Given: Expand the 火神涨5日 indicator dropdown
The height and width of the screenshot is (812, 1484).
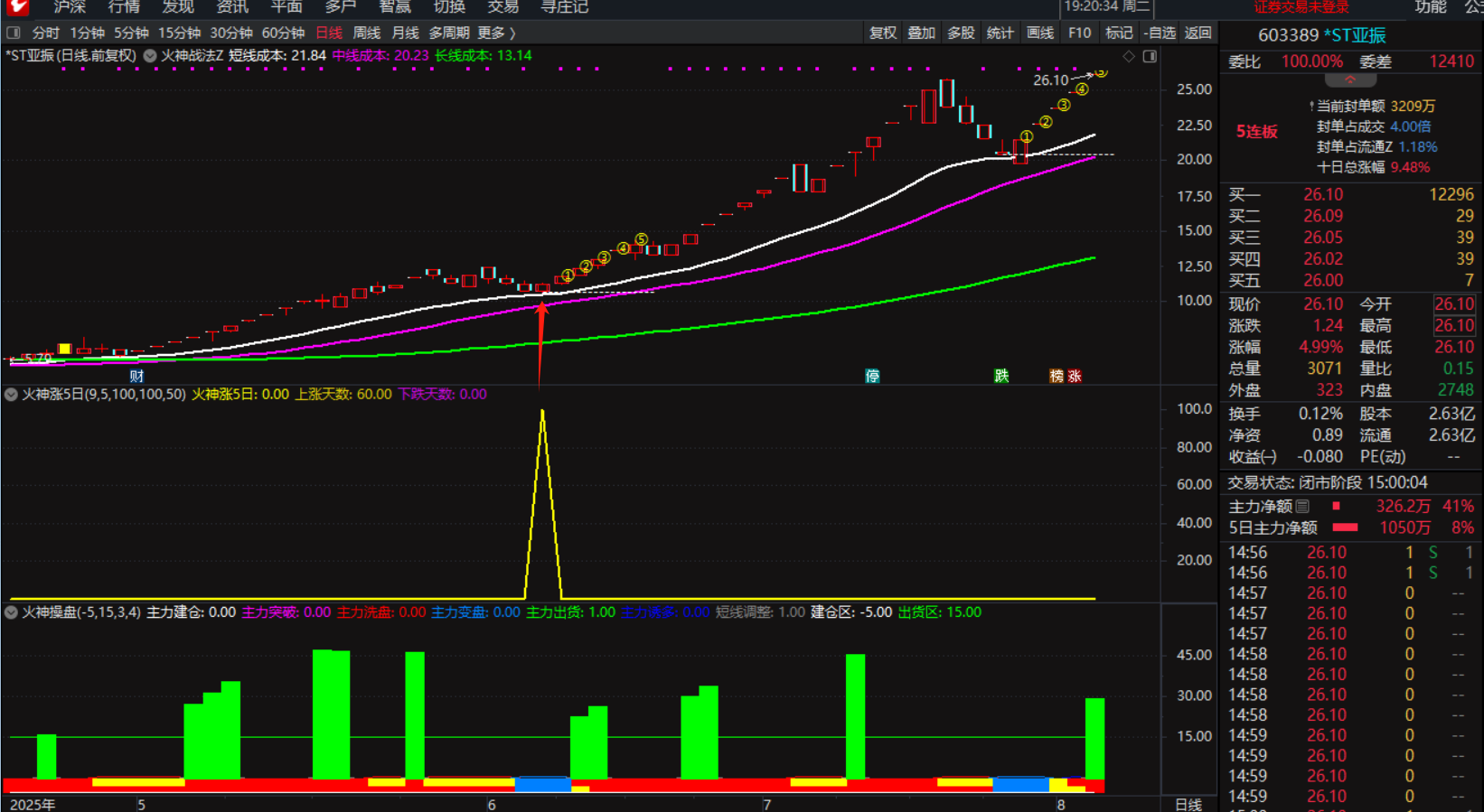Looking at the screenshot, I should [11, 395].
